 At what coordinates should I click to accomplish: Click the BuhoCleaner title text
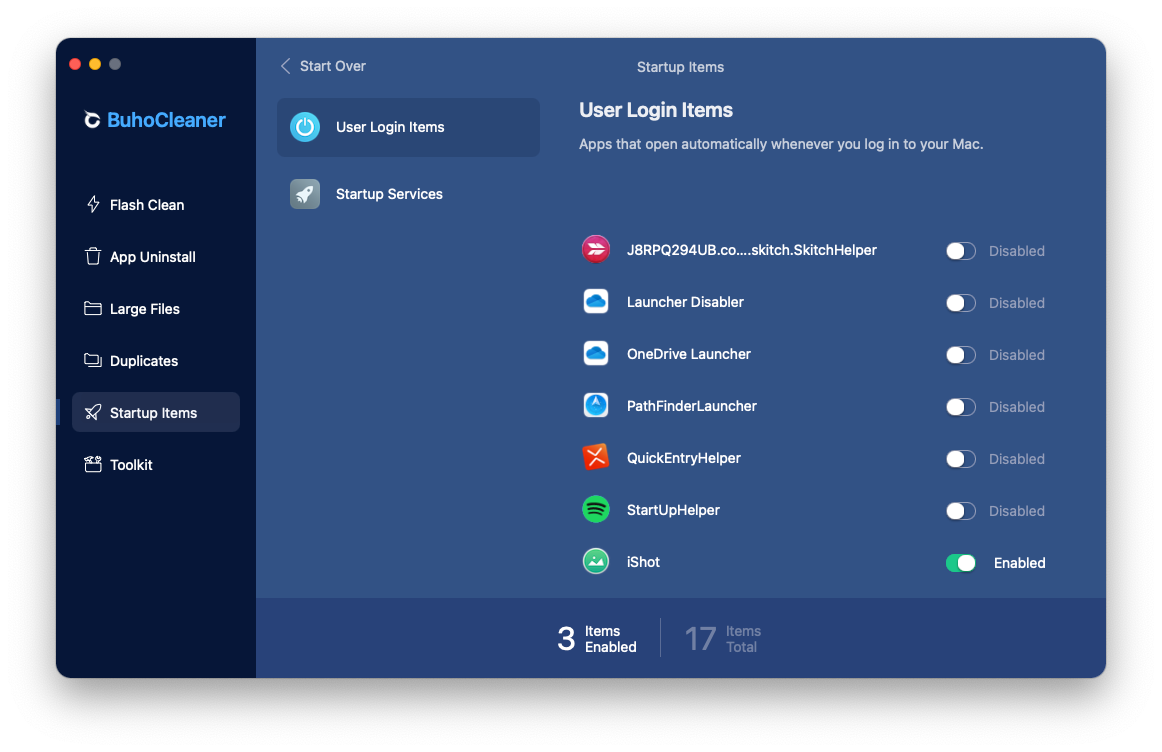click(x=166, y=120)
